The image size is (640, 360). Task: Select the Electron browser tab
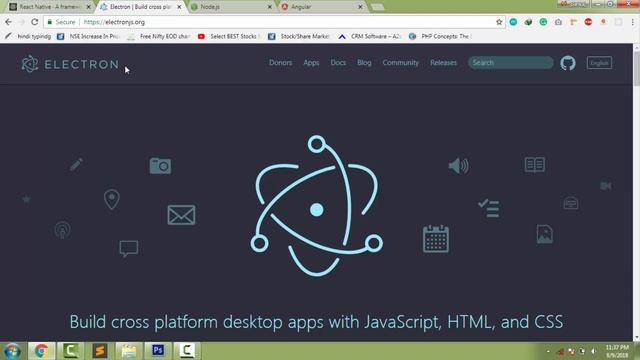point(140,7)
